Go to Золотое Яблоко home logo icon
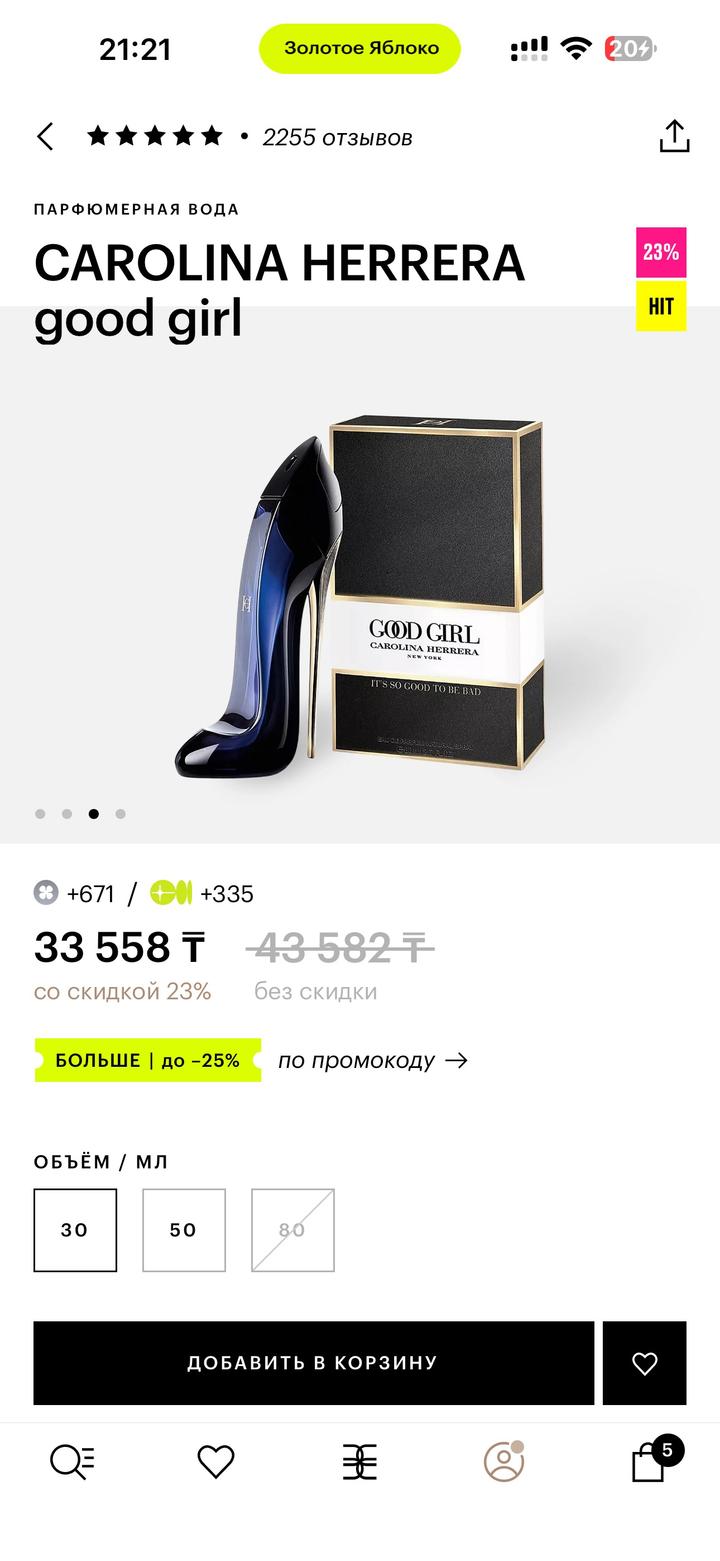 360,1463
